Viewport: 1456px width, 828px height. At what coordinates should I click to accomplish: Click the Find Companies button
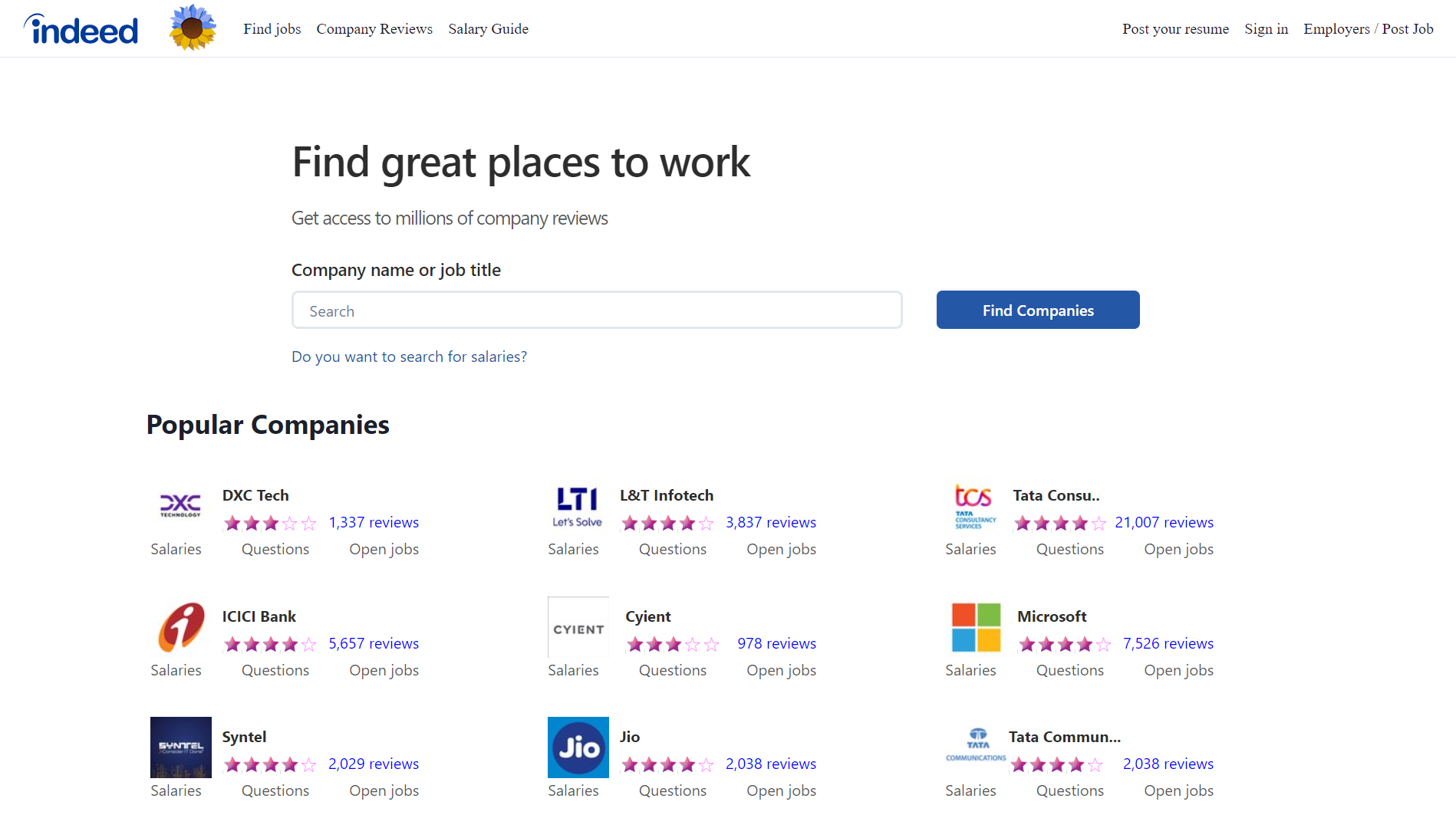pyautogui.click(x=1037, y=310)
